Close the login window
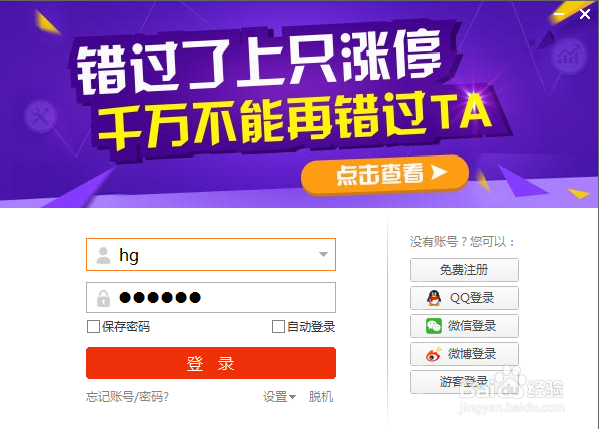Screen dimensions: 599x429 pos(584,14)
